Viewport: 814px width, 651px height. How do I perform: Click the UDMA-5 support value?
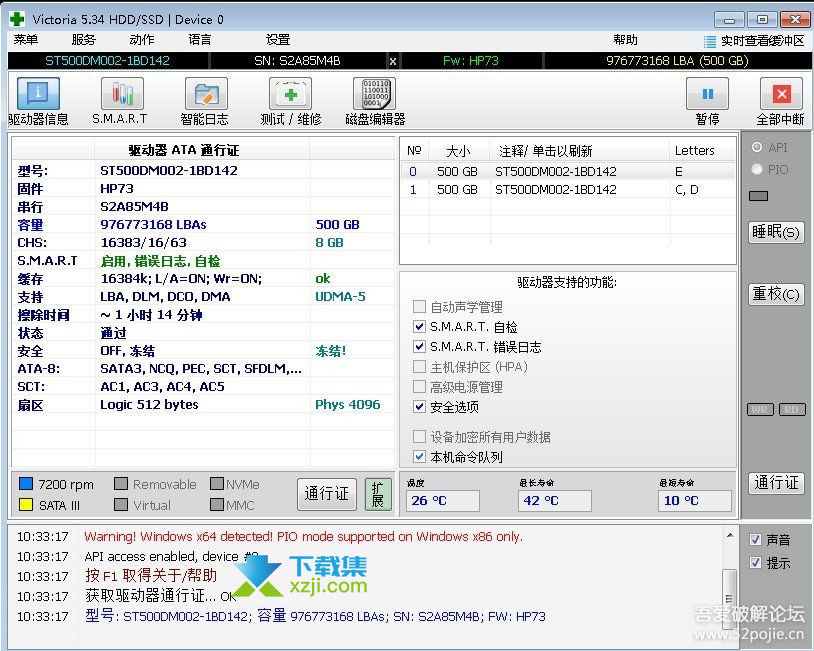click(341, 296)
